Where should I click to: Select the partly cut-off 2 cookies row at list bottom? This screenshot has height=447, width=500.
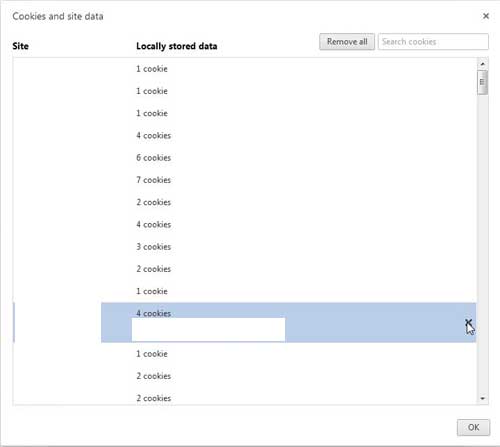coord(245,398)
